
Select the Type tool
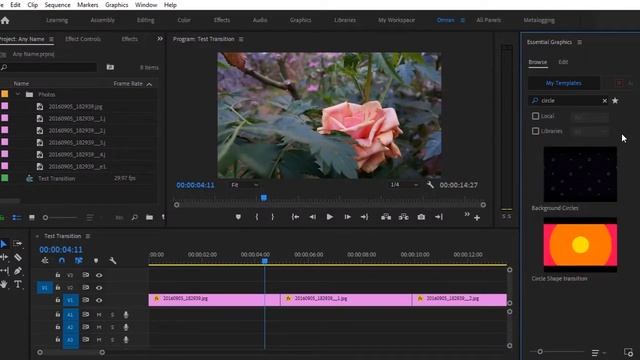[x=18, y=284]
